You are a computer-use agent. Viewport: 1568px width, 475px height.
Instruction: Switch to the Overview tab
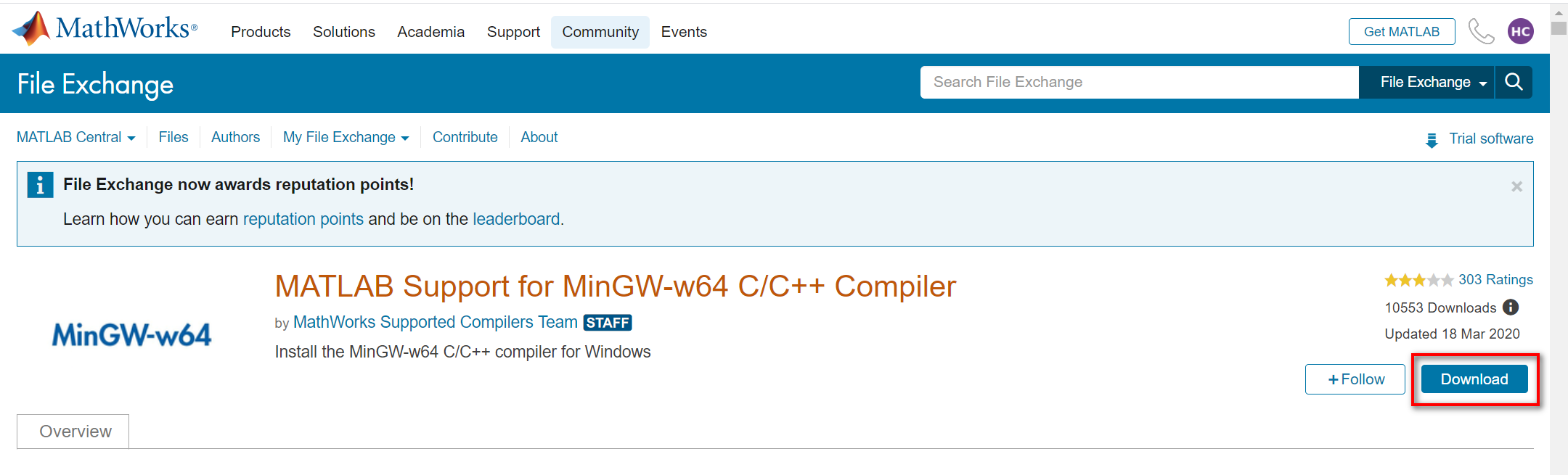coord(75,431)
